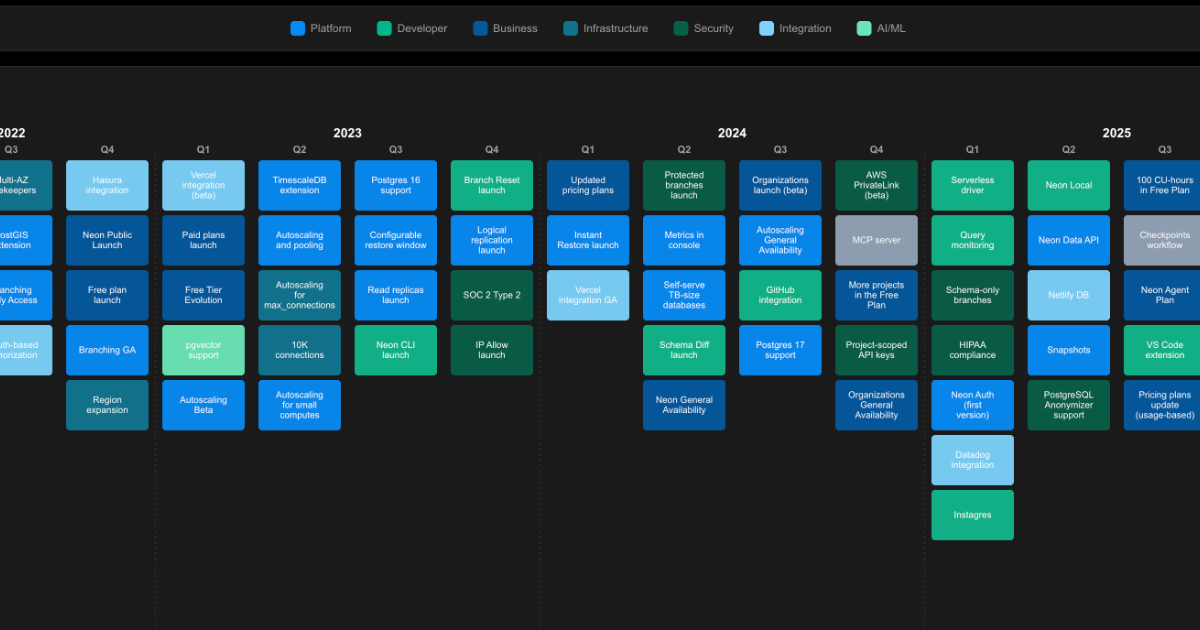
Task: Open the Hasura integration card
Action: (107, 185)
